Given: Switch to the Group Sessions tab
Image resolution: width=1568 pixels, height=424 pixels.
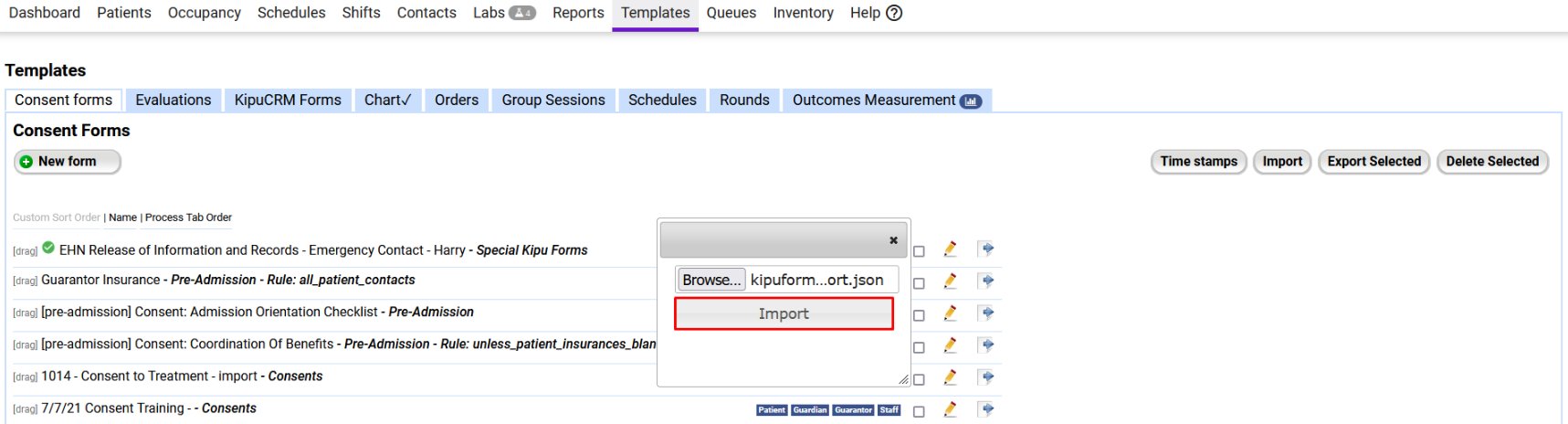Looking at the screenshot, I should tap(553, 101).
